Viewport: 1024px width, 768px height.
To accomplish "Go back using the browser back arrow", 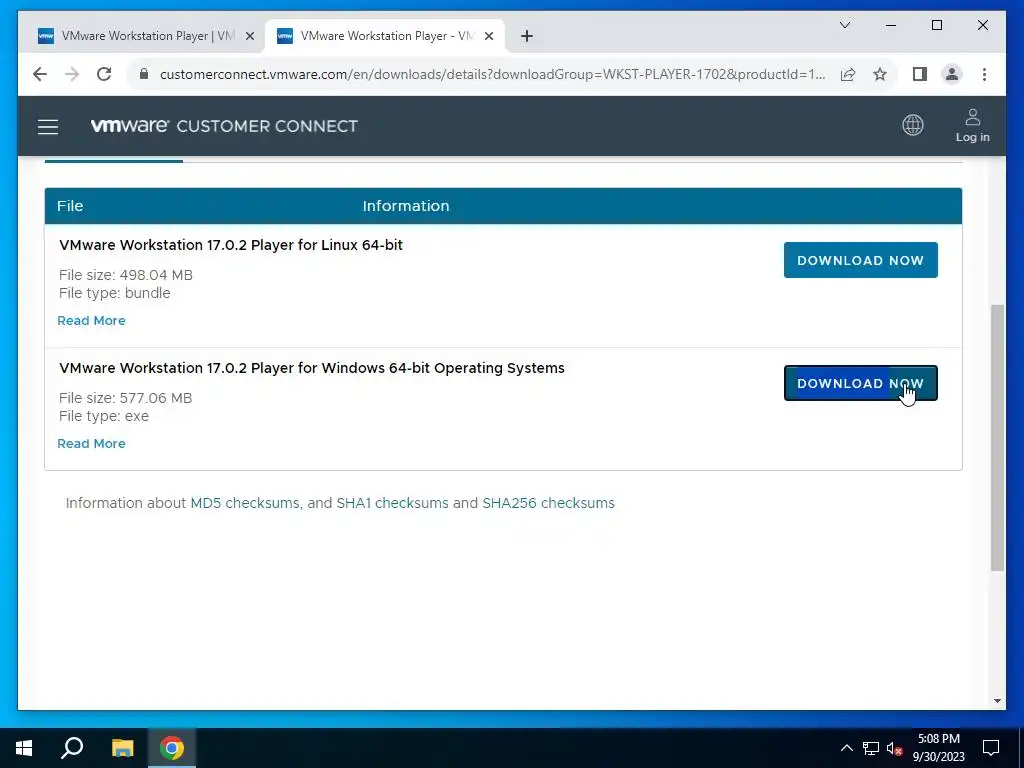I will [x=40, y=74].
